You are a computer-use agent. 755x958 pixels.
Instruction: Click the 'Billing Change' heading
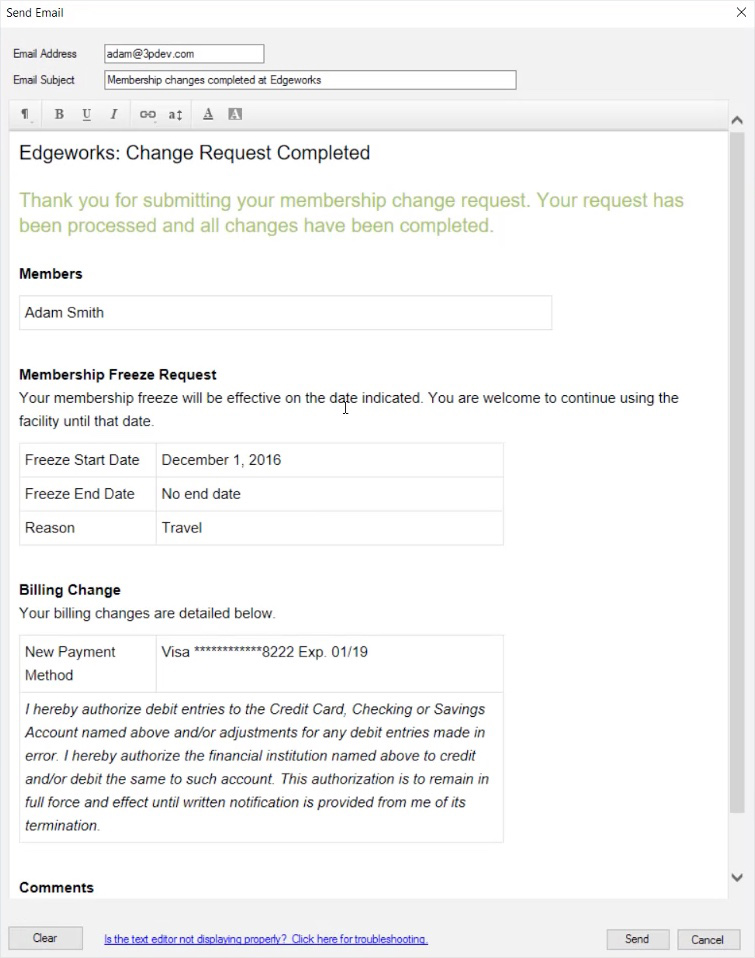click(x=70, y=590)
